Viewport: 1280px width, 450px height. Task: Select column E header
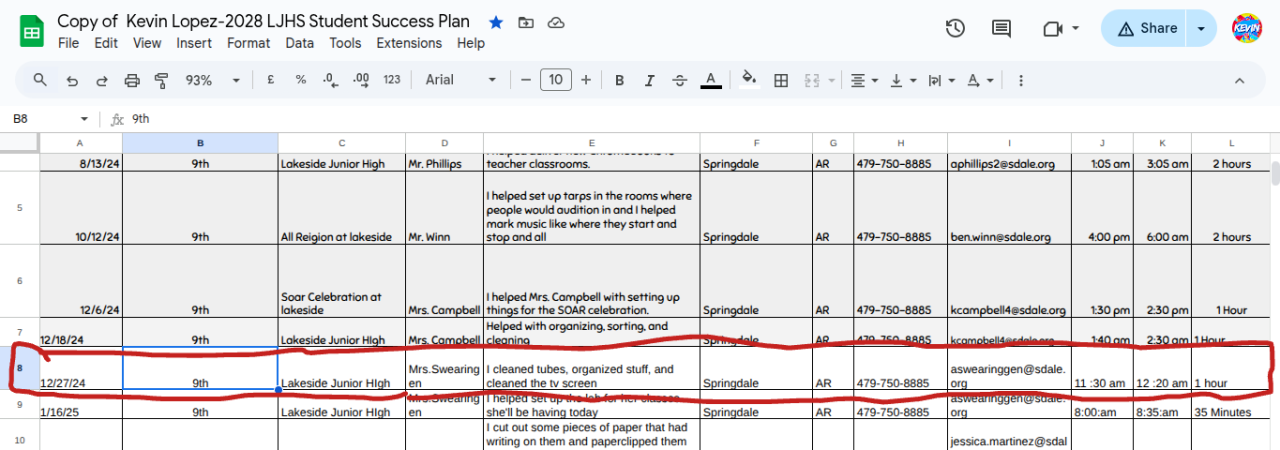coord(592,143)
